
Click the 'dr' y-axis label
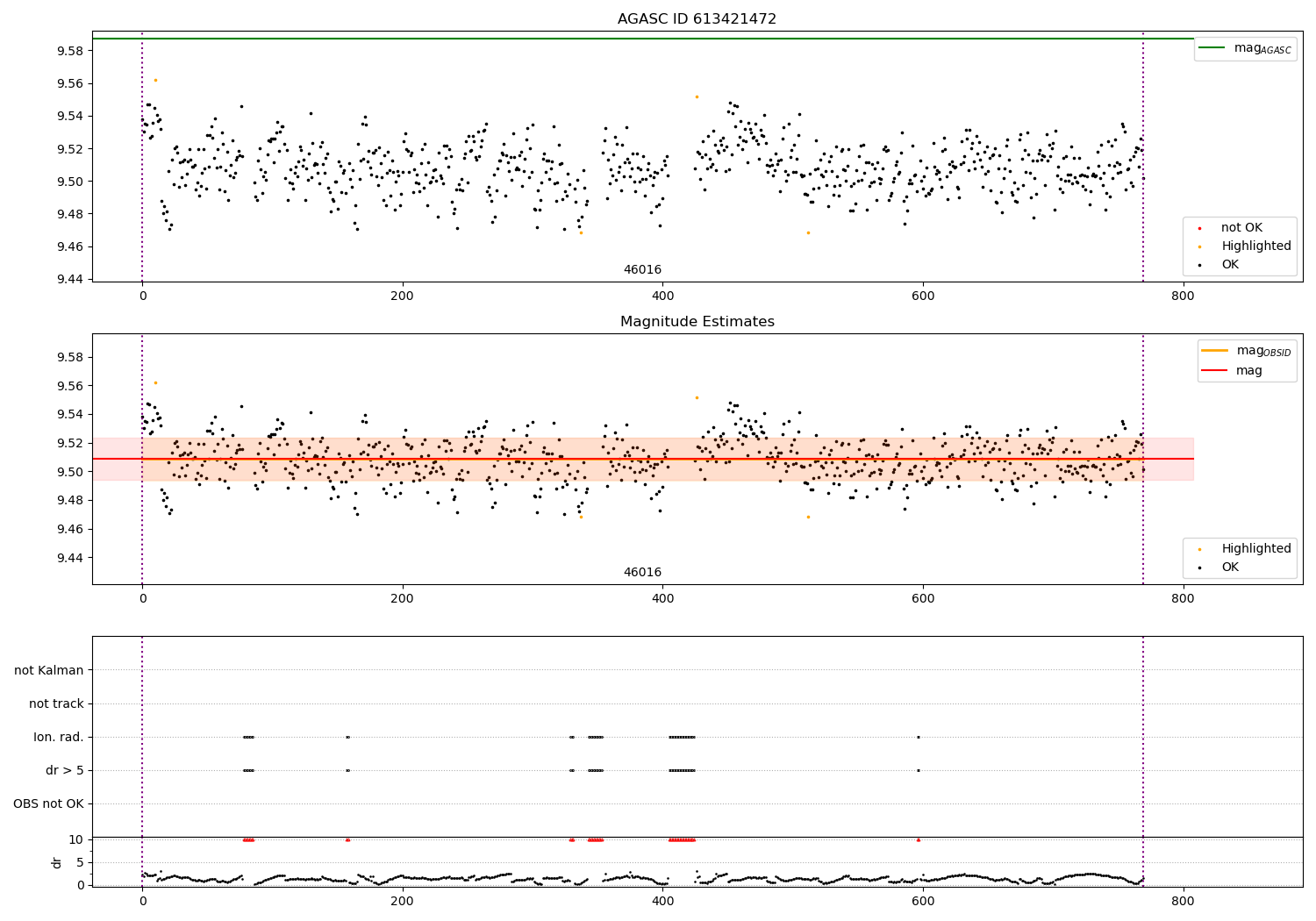click(x=57, y=862)
